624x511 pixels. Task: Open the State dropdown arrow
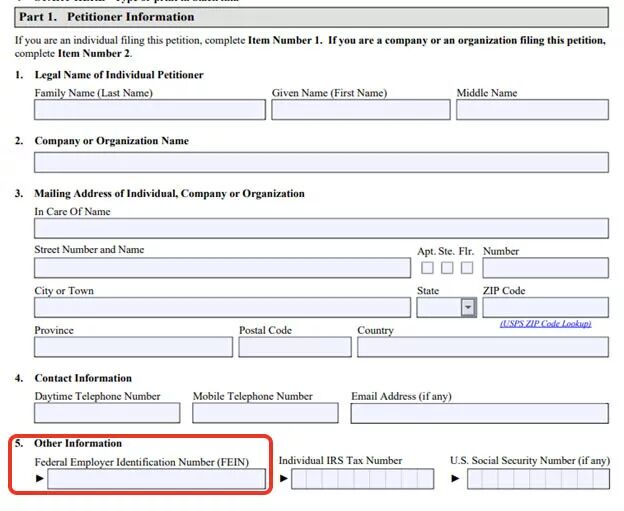[x=468, y=307]
